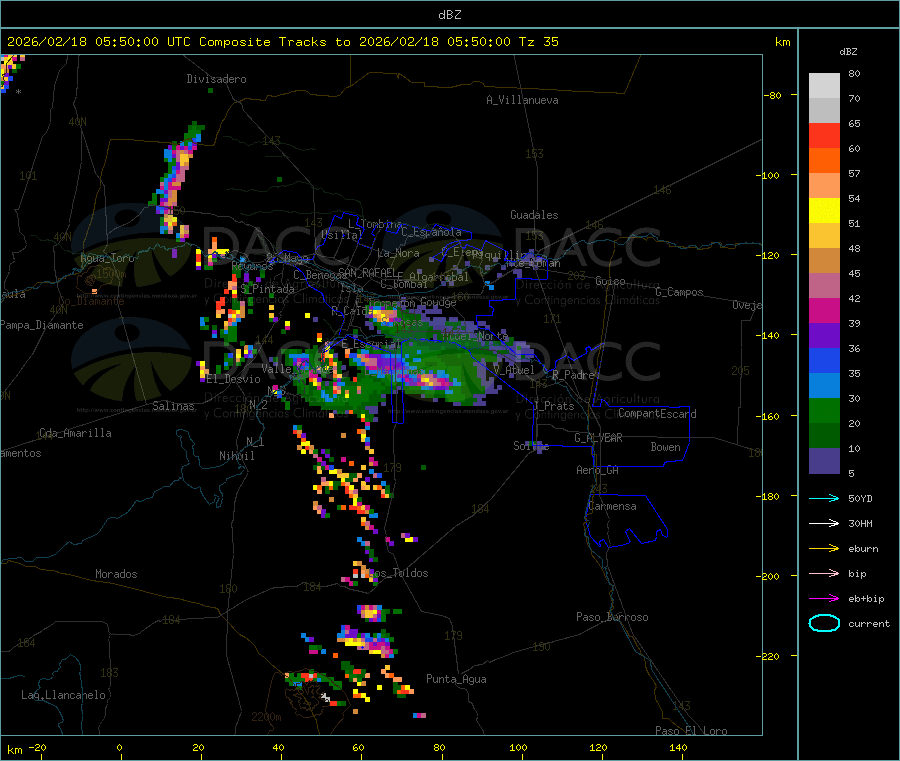Click the 'Divisadero' place label

[216, 79]
